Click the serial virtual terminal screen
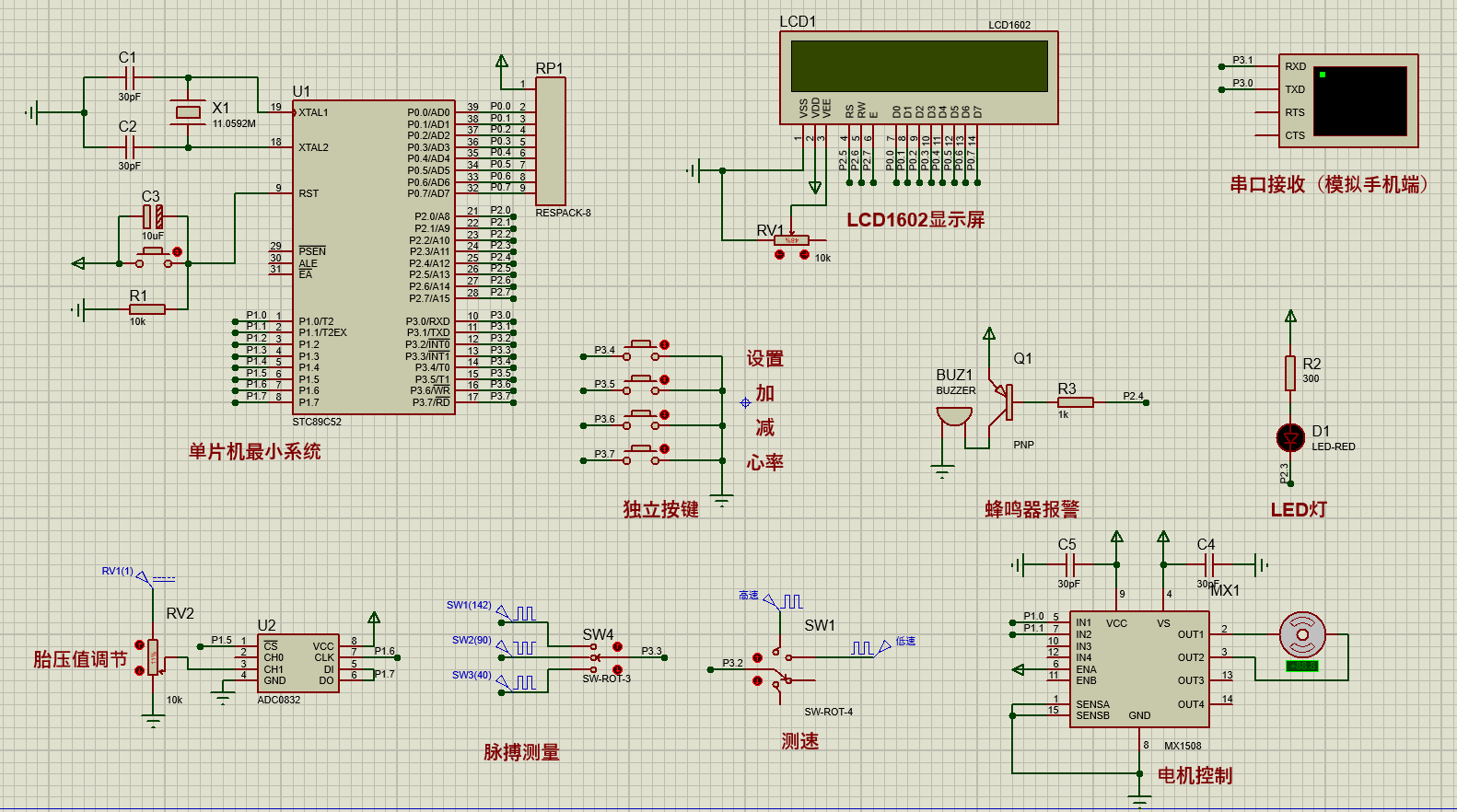Image resolution: width=1457 pixels, height=812 pixels. point(1359,100)
